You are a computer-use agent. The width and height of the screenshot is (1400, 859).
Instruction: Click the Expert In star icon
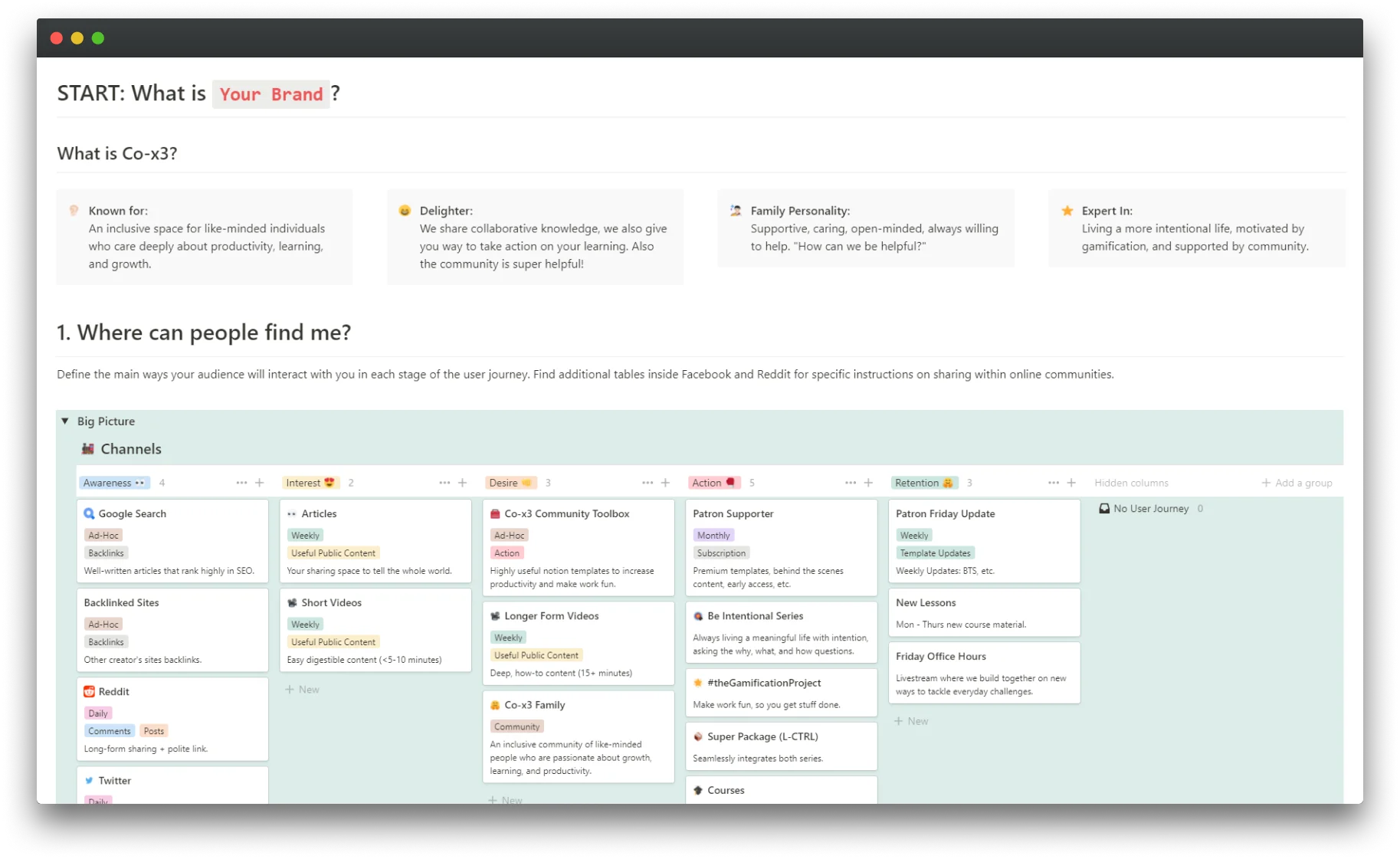1067,210
